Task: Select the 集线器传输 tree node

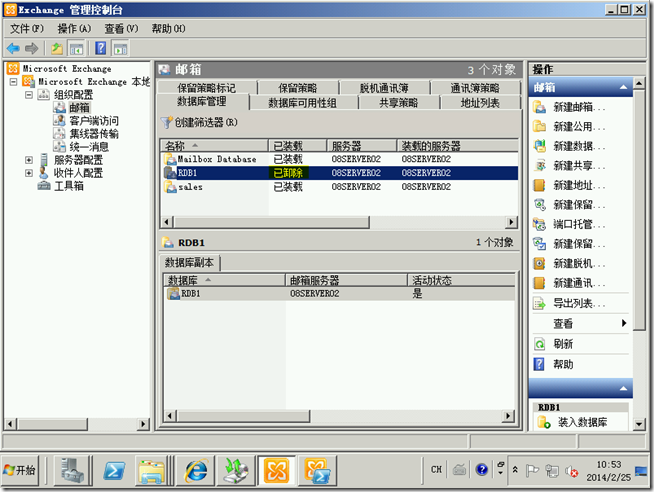Action: 94,134
